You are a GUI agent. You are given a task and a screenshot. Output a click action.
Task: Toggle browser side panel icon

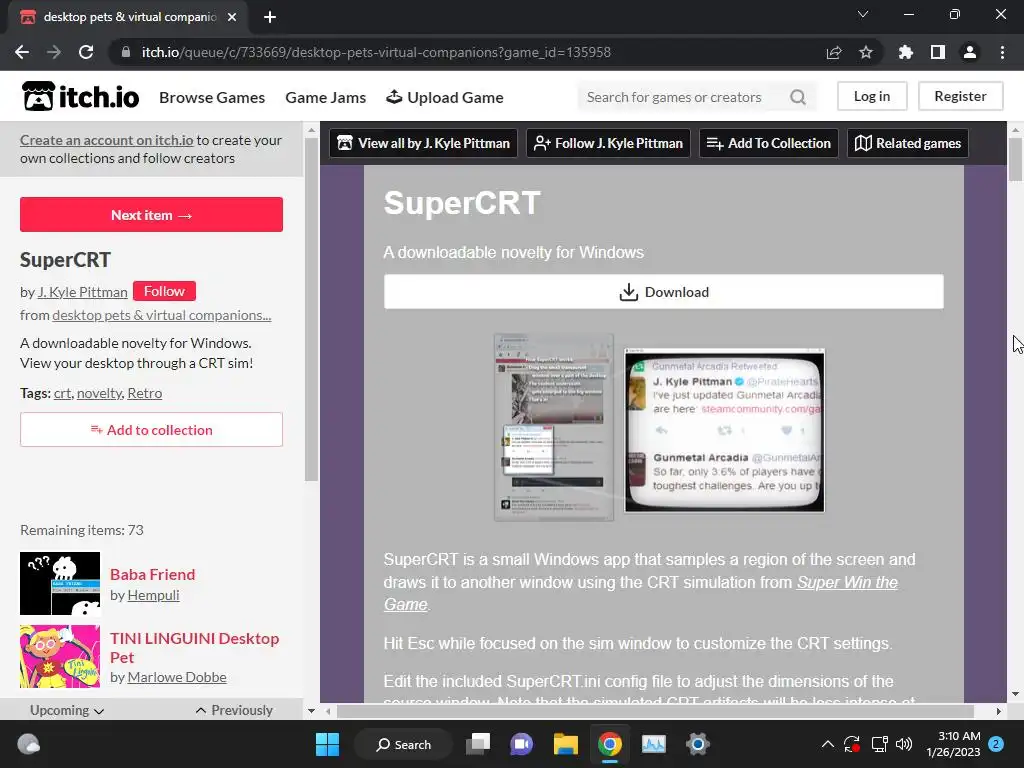pos(938,52)
